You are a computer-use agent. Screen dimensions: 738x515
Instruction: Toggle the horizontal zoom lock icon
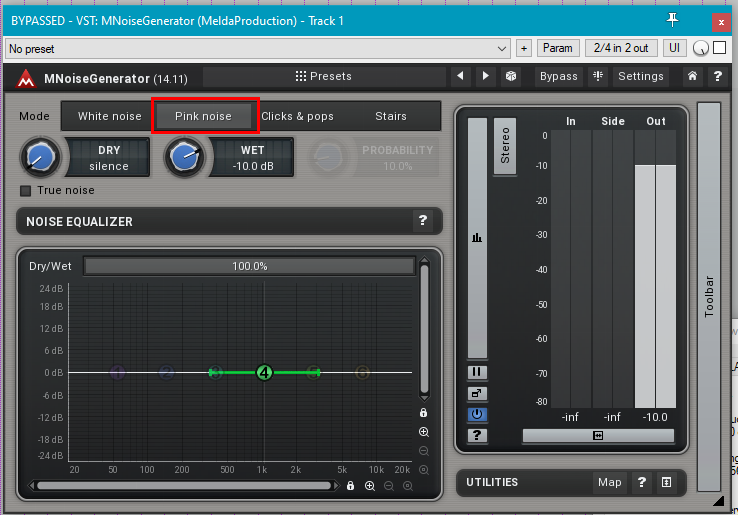350,486
